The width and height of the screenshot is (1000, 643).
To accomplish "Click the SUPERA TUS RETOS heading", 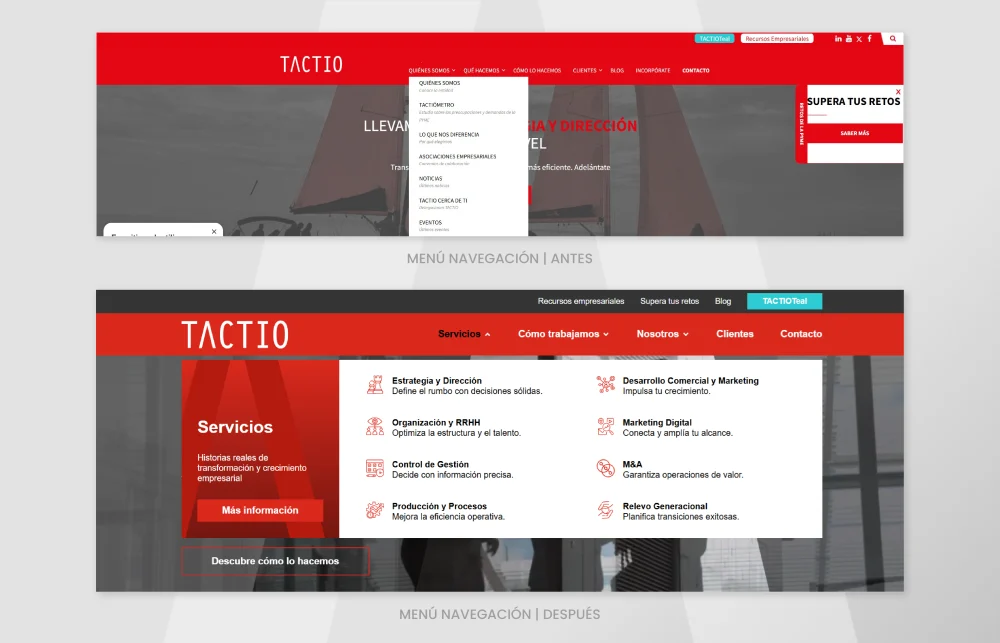I will point(853,101).
